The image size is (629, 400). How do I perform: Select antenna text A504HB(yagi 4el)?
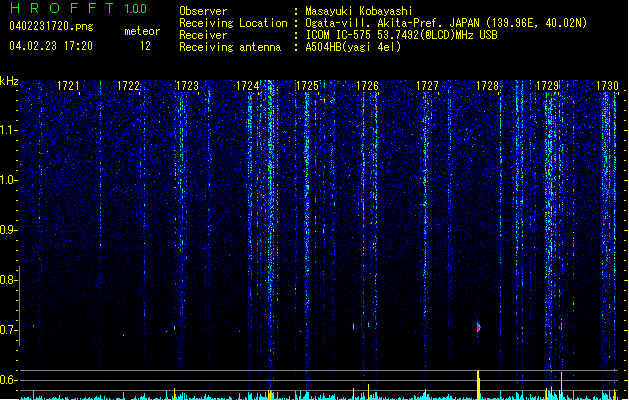pos(353,47)
